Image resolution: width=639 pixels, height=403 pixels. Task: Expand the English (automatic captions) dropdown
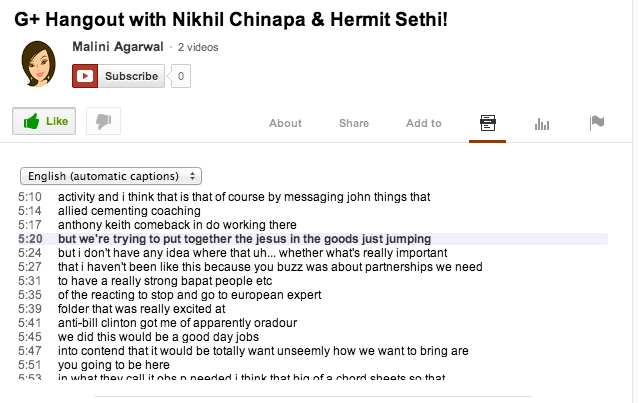point(111,176)
